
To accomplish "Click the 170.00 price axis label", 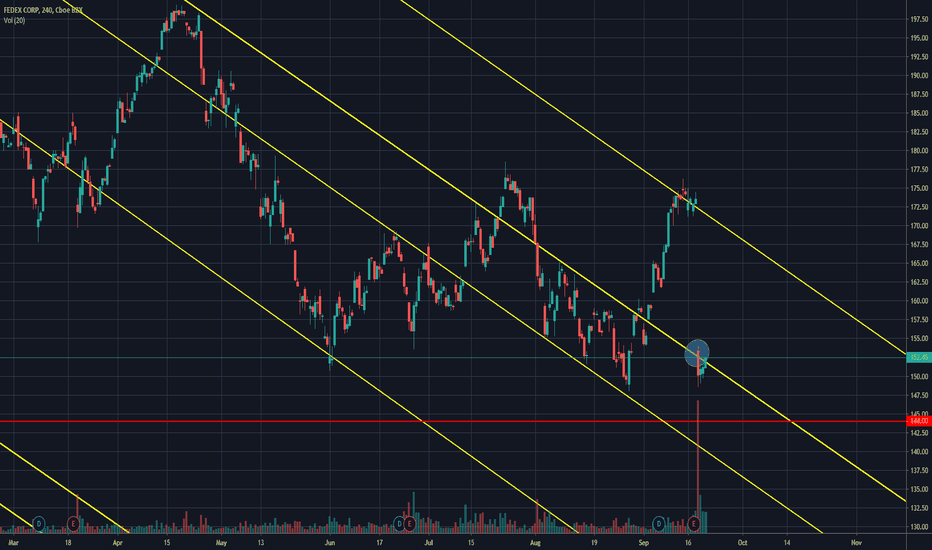I will (x=919, y=226).
